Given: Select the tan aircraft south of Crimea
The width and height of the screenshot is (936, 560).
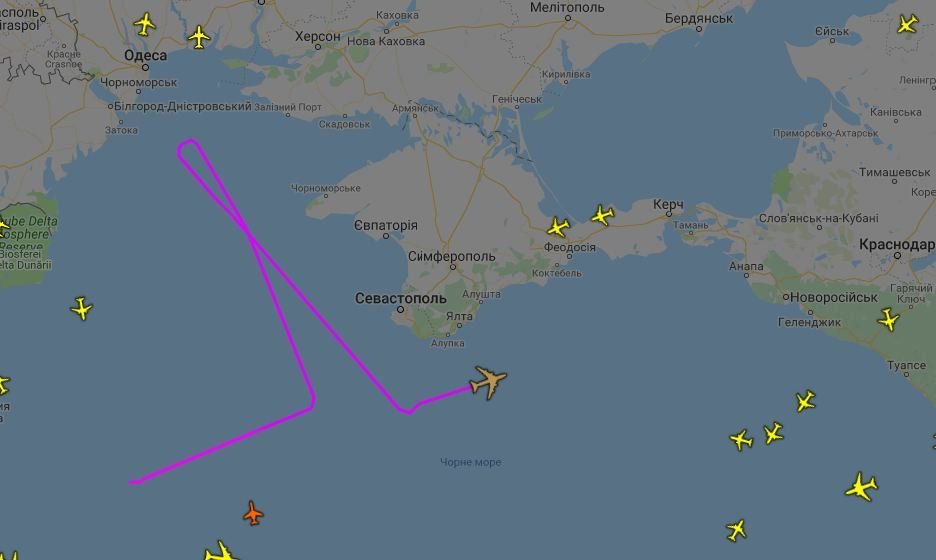Looking at the screenshot, I should pyautogui.click(x=488, y=382).
